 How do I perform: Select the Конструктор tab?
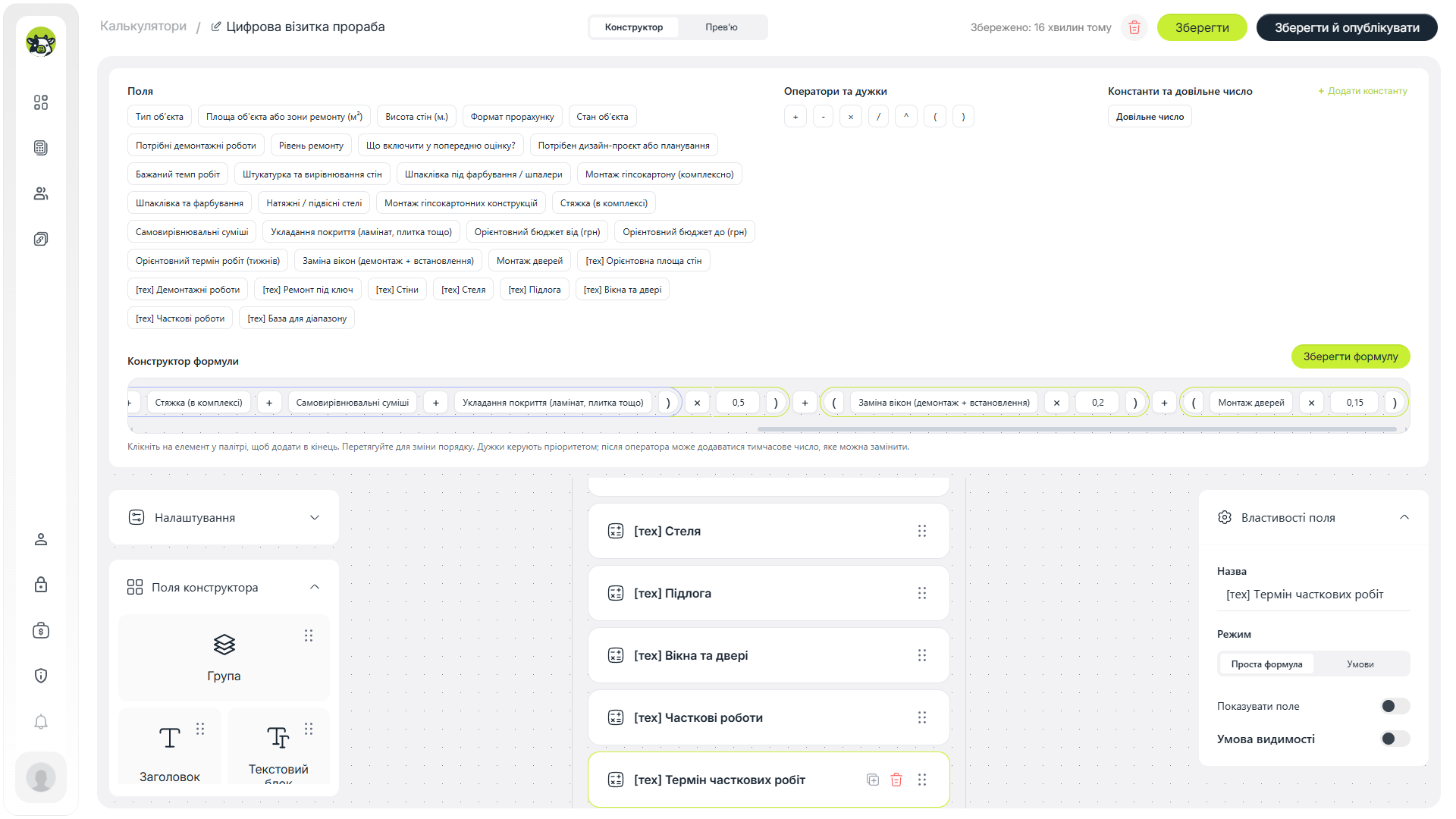(634, 27)
